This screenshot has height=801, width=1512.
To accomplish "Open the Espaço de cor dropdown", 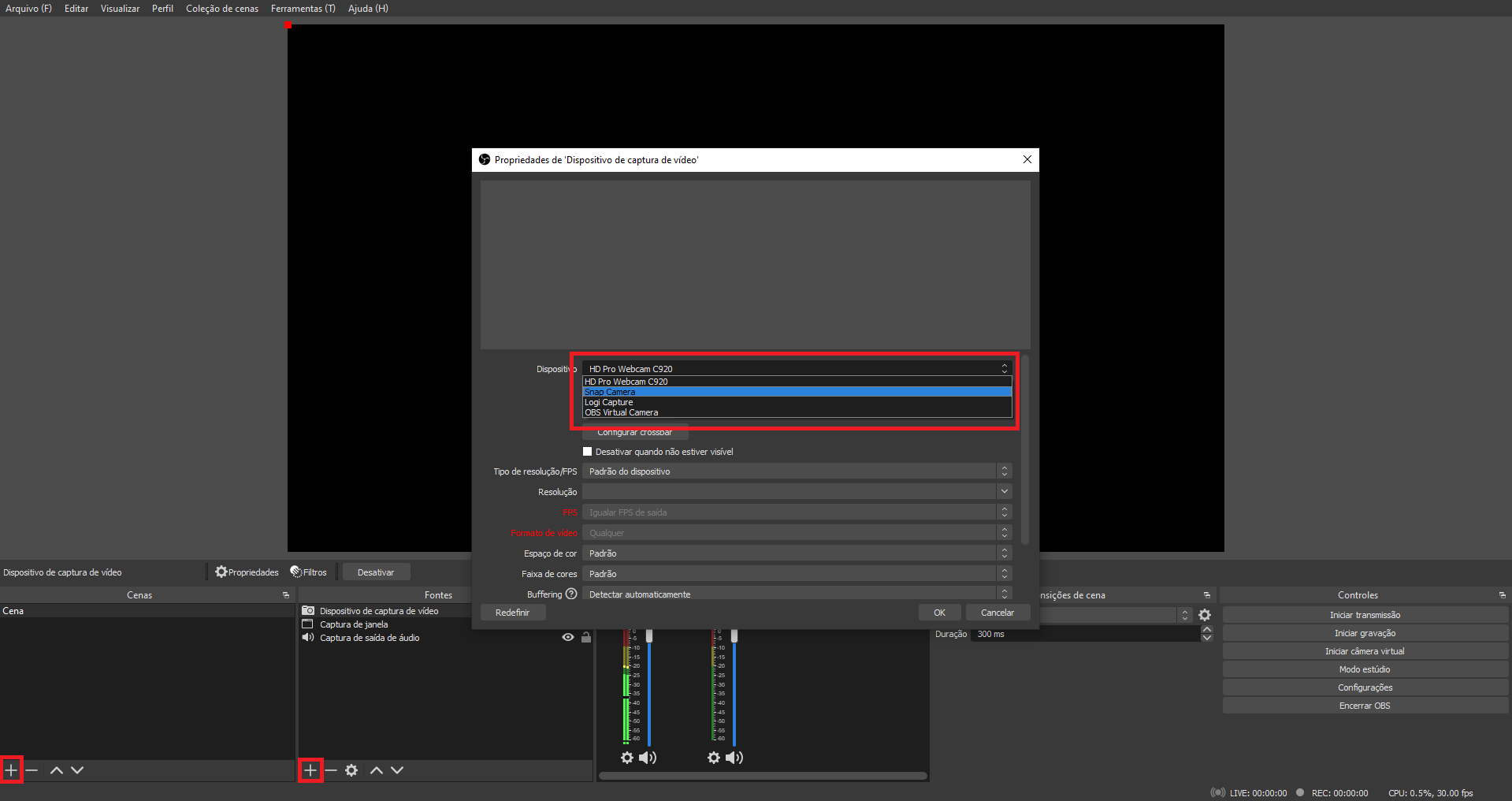I will point(797,553).
